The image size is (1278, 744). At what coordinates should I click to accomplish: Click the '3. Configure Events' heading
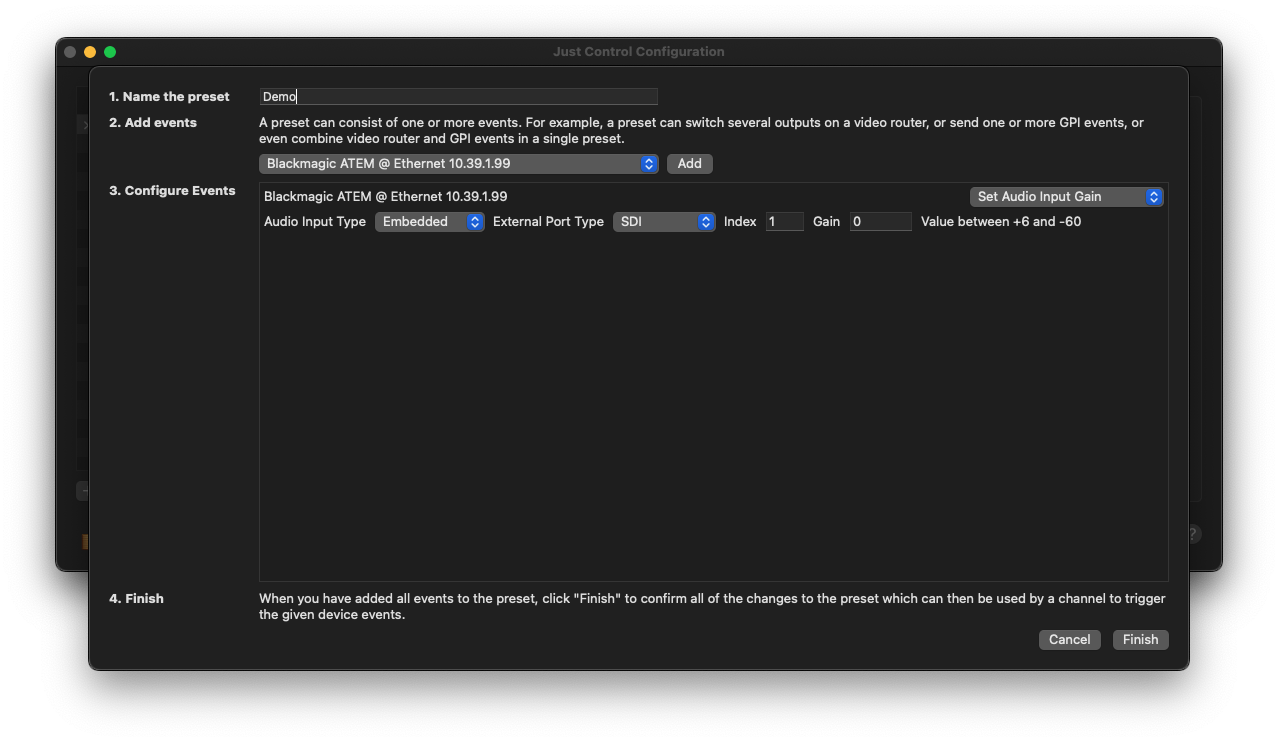172,191
